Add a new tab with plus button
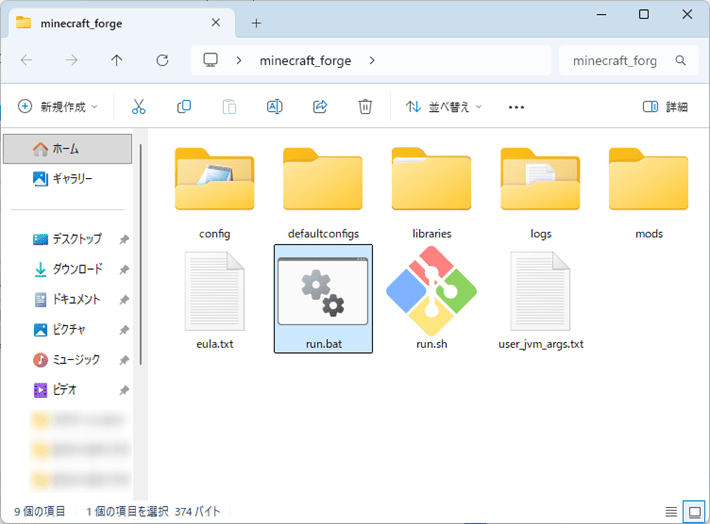710x524 pixels. pyautogui.click(x=256, y=23)
